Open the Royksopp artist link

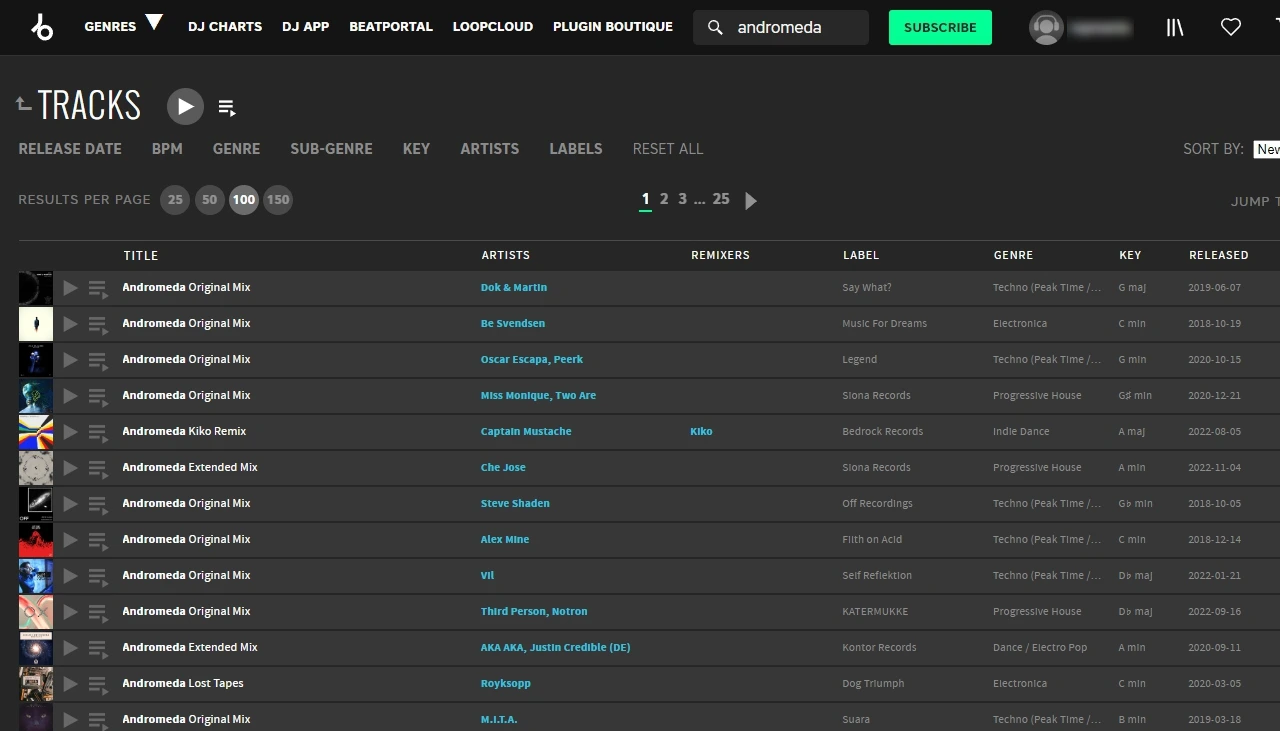click(505, 684)
